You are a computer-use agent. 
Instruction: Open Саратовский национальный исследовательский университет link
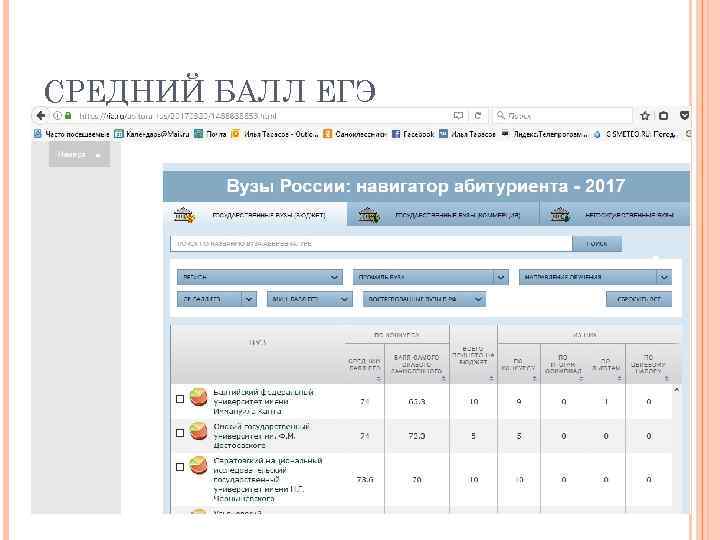(268, 479)
